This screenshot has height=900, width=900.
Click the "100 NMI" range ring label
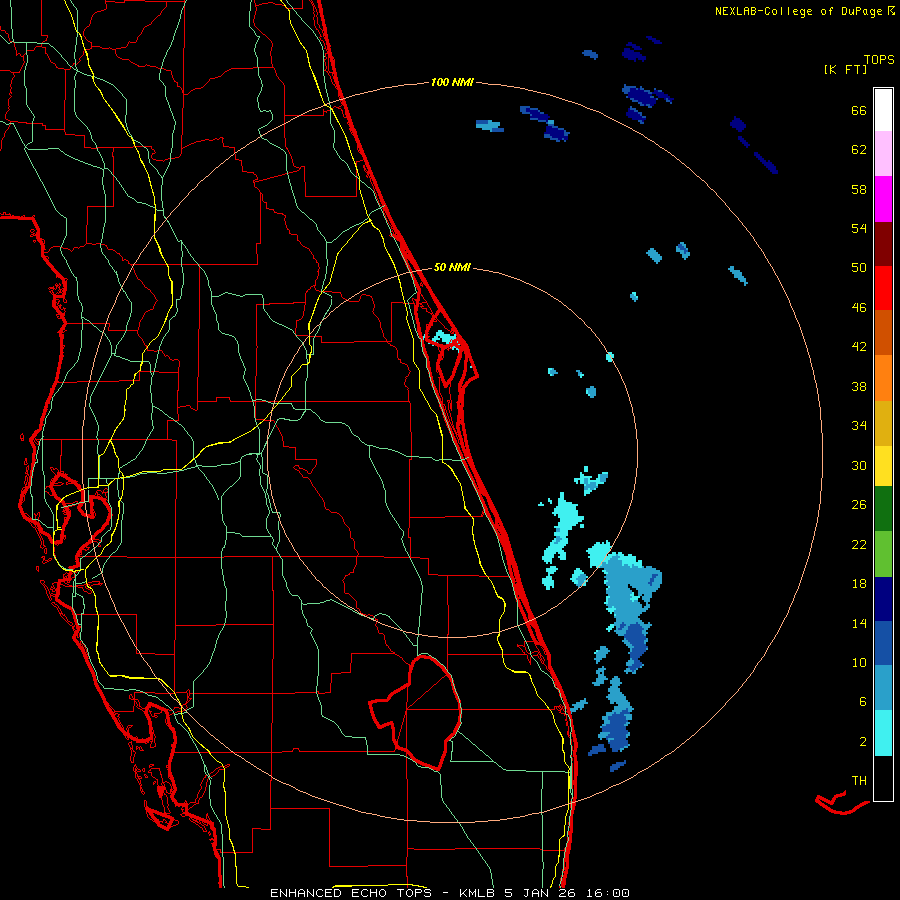tap(452, 83)
